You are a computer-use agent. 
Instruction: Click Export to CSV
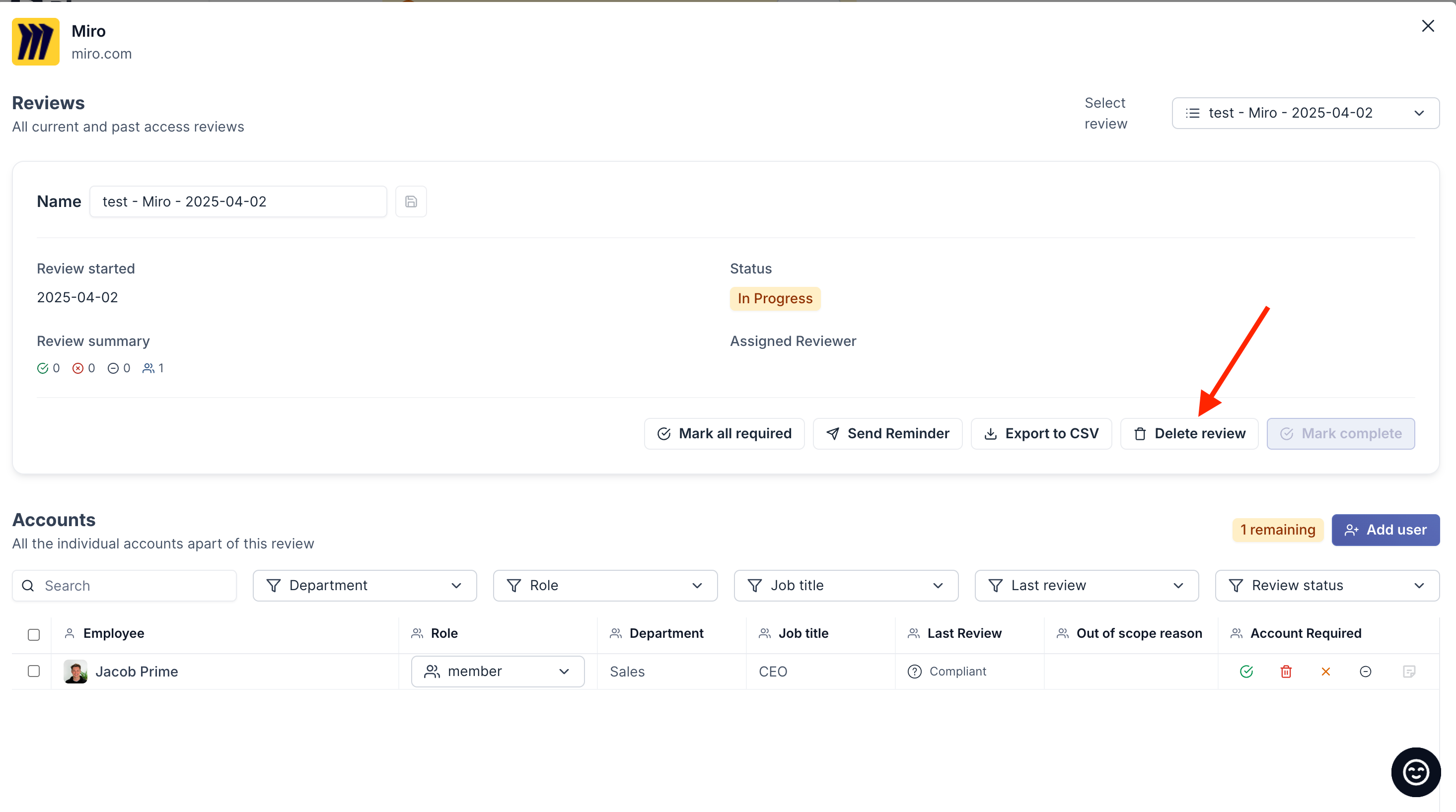pyautogui.click(x=1041, y=433)
